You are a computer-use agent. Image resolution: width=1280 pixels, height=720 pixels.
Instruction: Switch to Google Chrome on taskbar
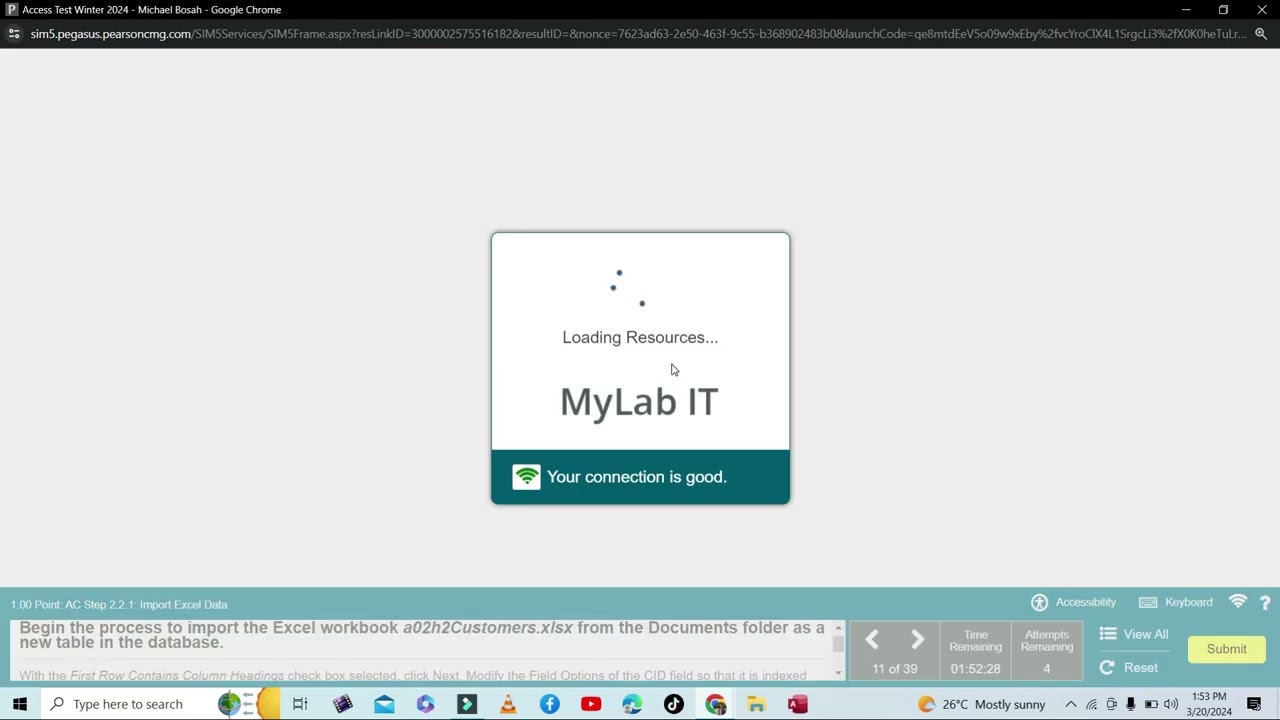715,704
